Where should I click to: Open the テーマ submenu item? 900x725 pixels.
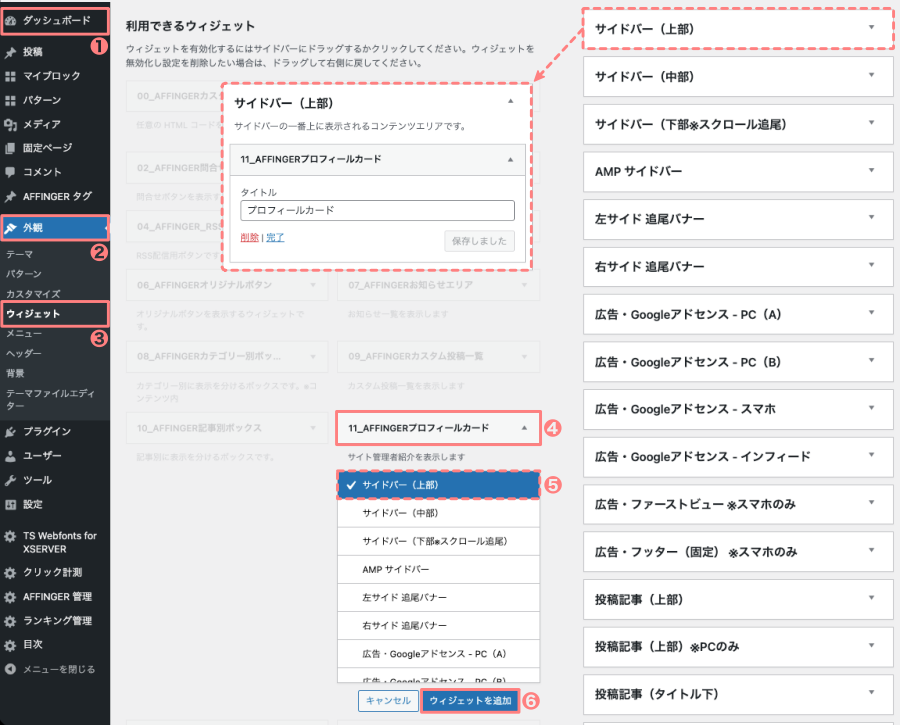[20, 255]
